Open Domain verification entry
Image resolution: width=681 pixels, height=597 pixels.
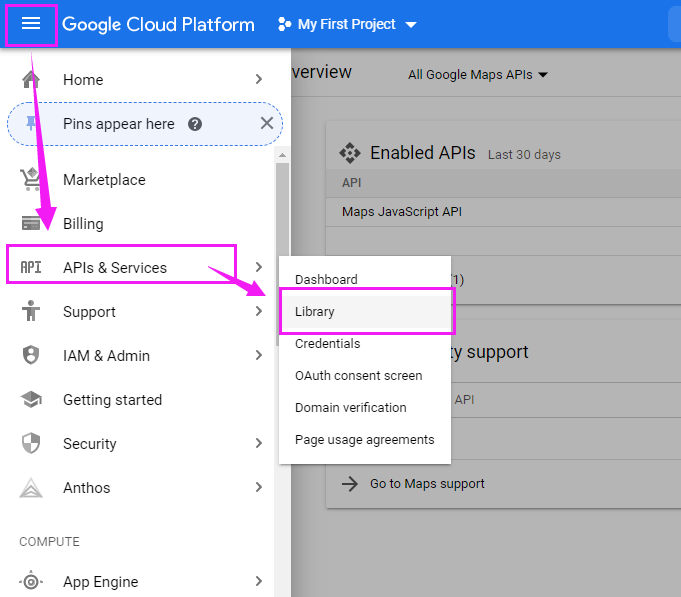365,408
